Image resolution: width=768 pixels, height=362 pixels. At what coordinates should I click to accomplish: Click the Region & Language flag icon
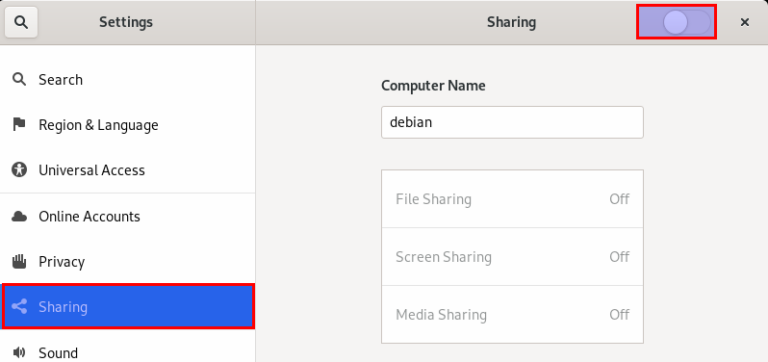point(19,124)
